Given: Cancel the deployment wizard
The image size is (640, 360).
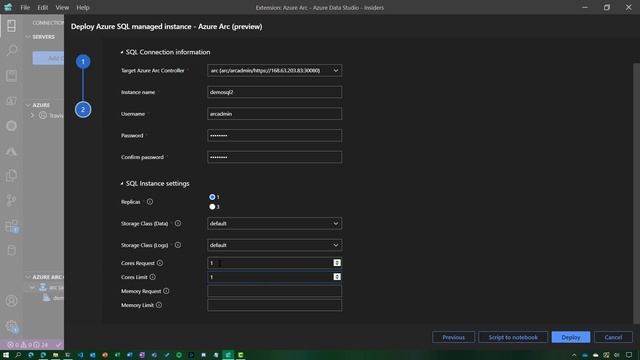Looking at the screenshot, I should click(613, 337).
